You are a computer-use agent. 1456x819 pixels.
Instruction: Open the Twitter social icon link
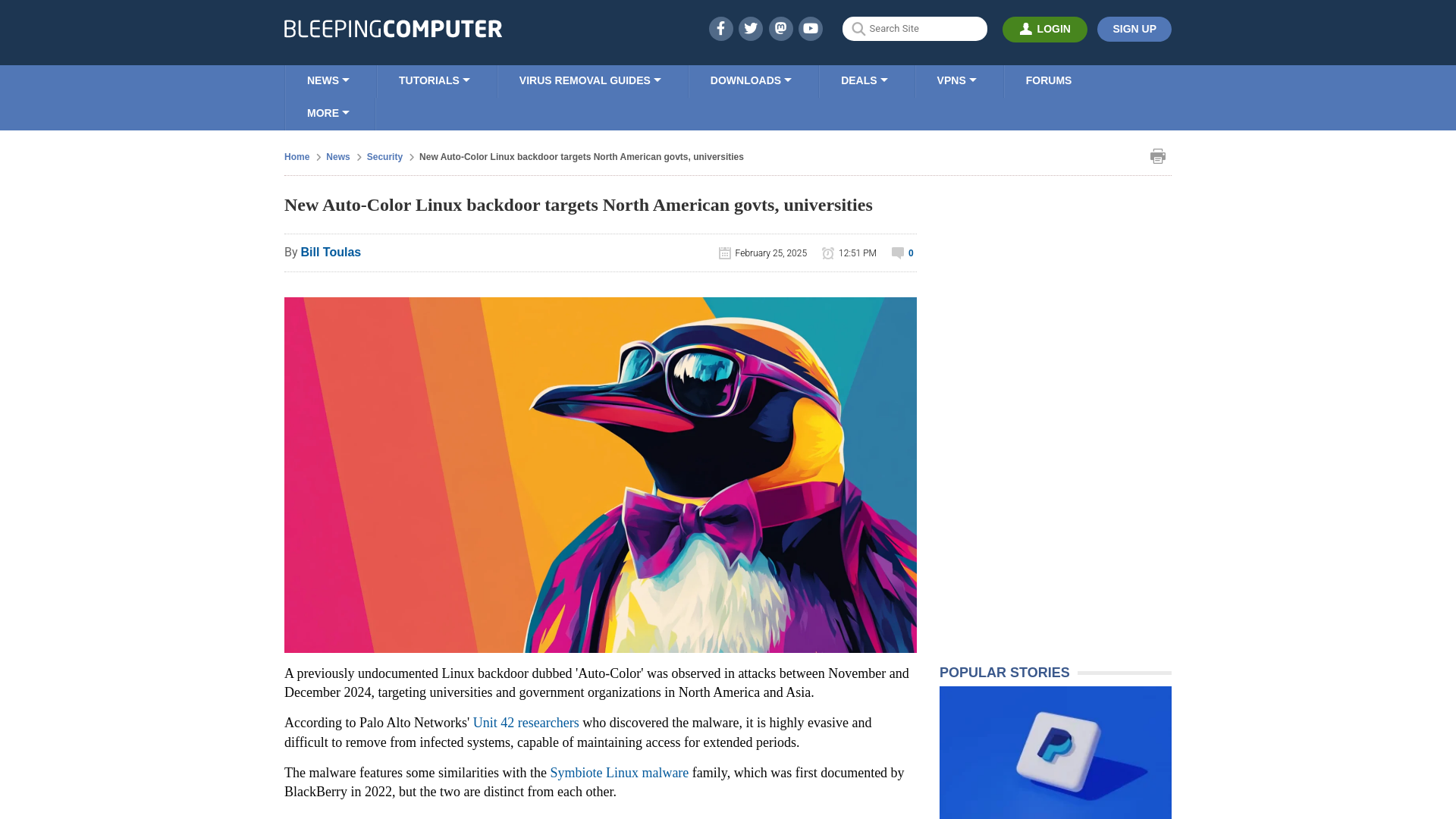750,28
